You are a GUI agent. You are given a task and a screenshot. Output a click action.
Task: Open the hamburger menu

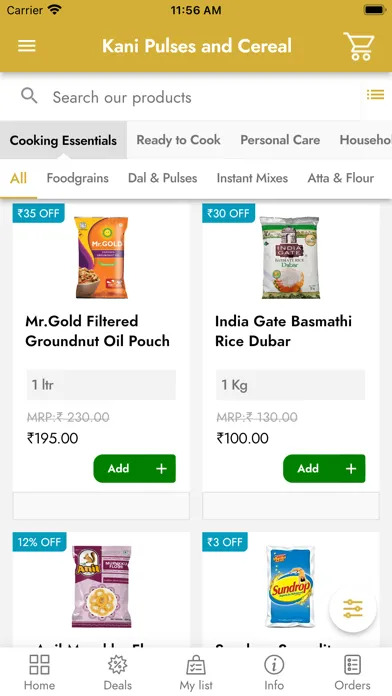(x=27, y=46)
